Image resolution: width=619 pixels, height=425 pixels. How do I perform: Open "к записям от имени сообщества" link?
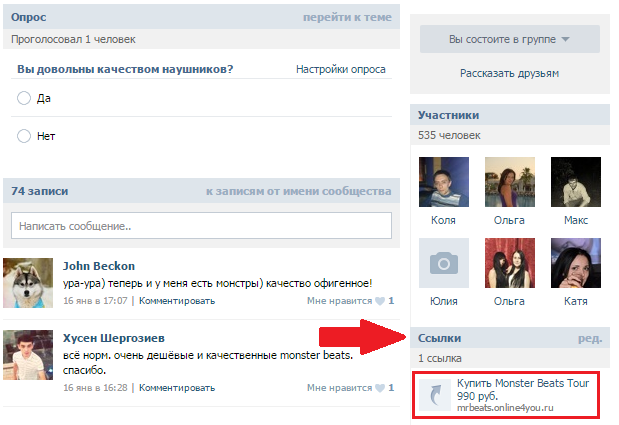(x=299, y=191)
